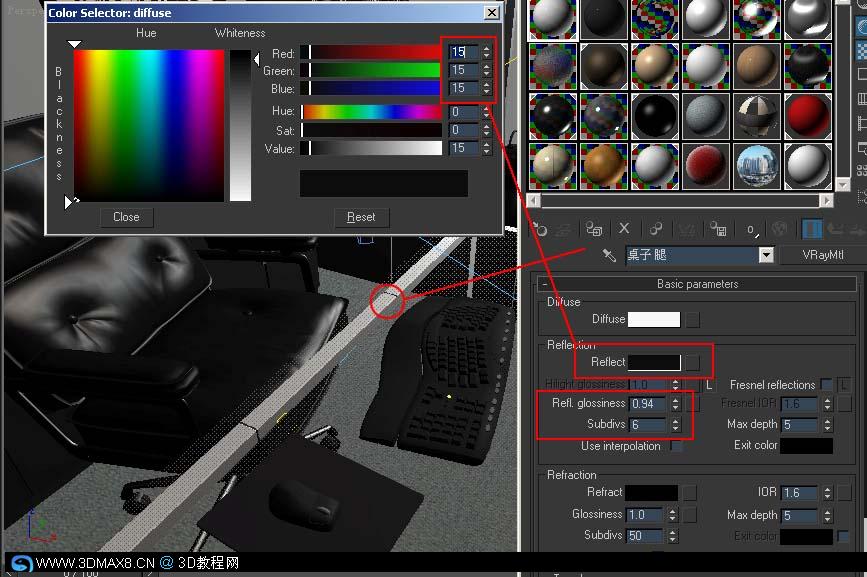Click reflection Exit color swatch
867x577 pixels.
[806, 445]
